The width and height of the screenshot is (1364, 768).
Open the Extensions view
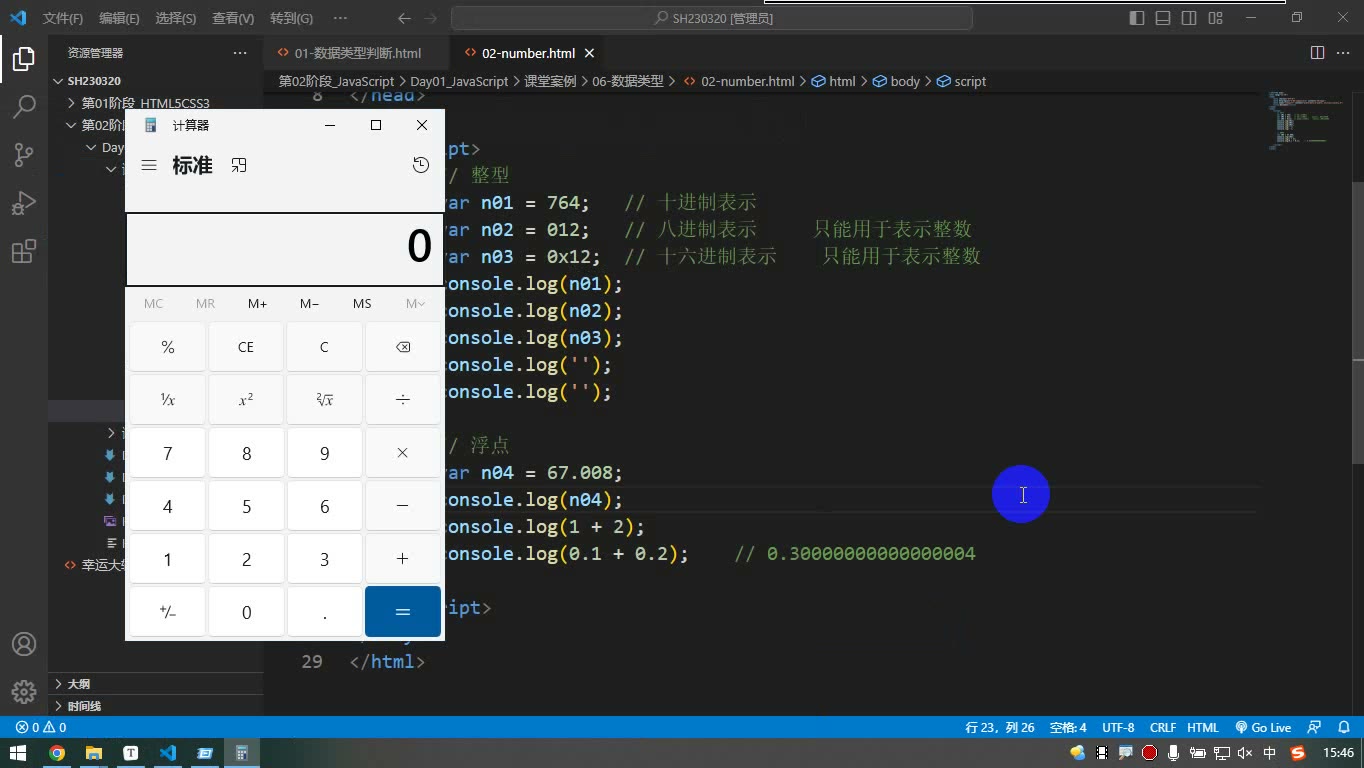point(24,251)
